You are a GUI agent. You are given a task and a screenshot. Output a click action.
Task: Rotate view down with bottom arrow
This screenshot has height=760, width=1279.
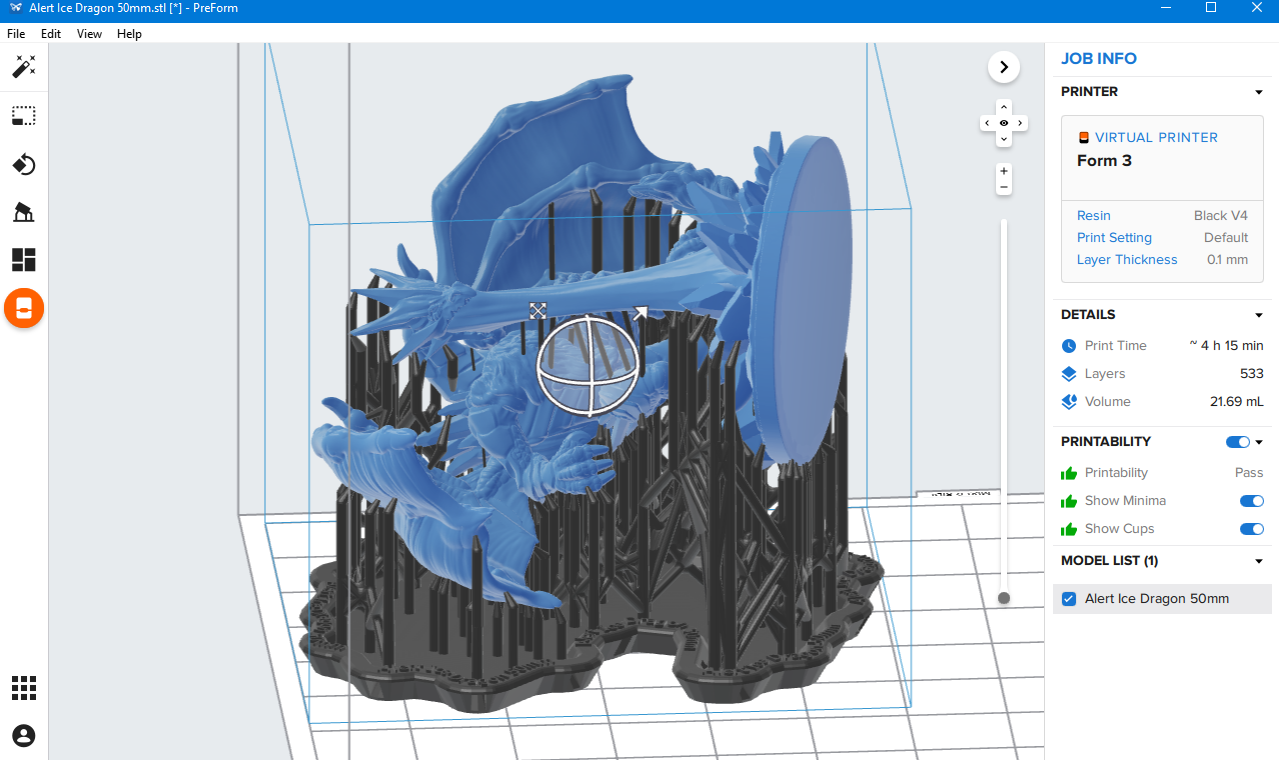click(1004, 139)
